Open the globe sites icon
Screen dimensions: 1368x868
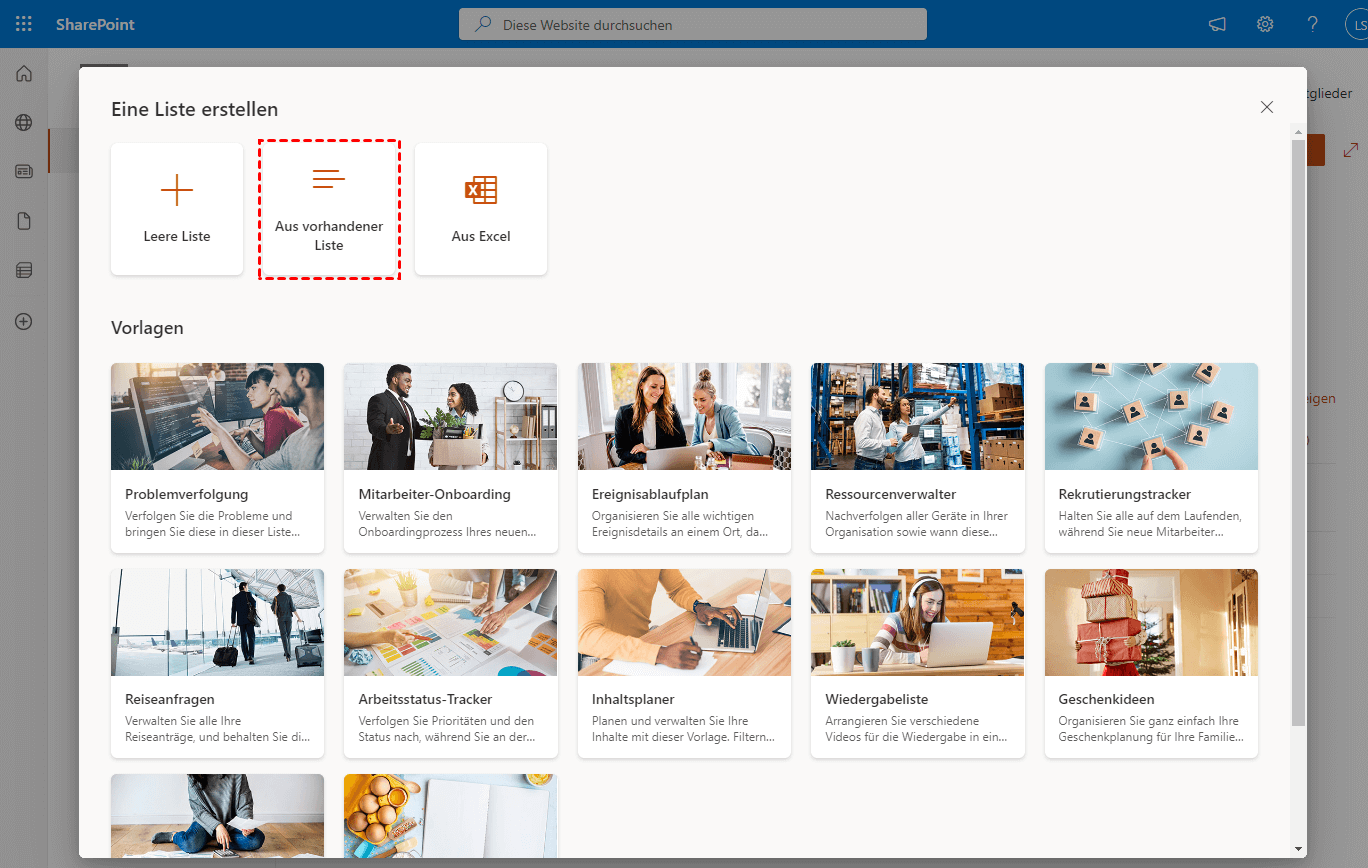[x=24, y=123]
